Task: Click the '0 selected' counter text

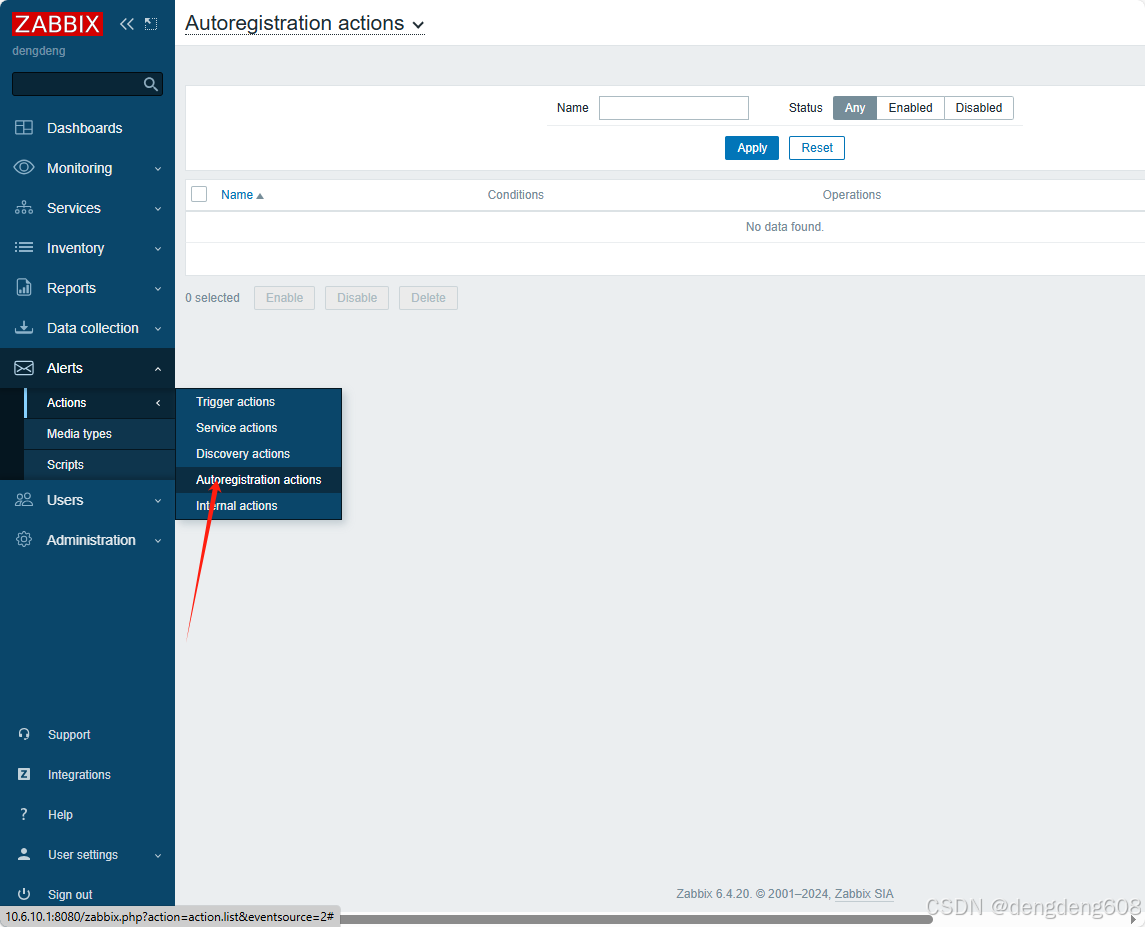Action: (x=212, y=297)
